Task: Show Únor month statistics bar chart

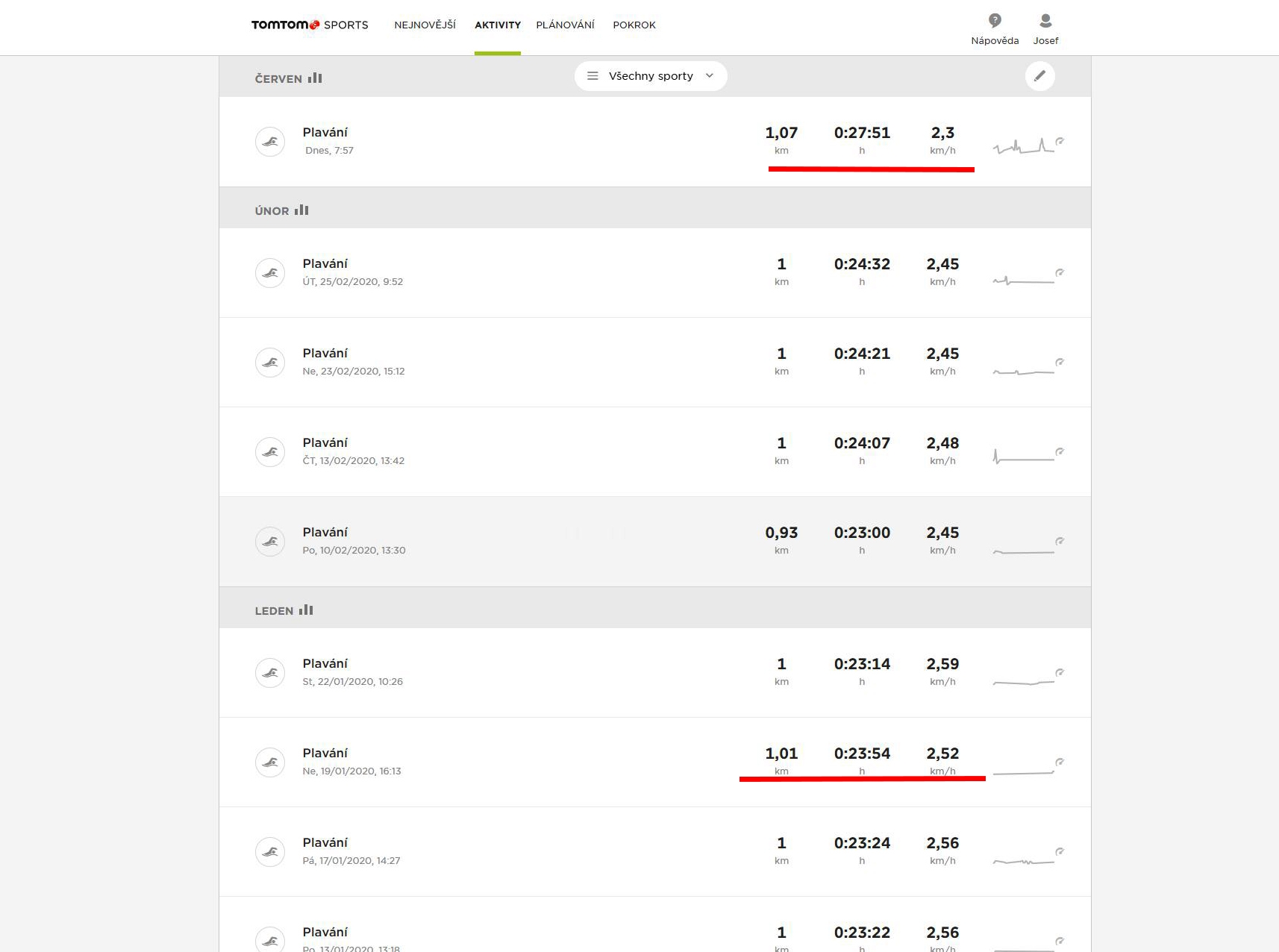Action: tap(301, 210)
